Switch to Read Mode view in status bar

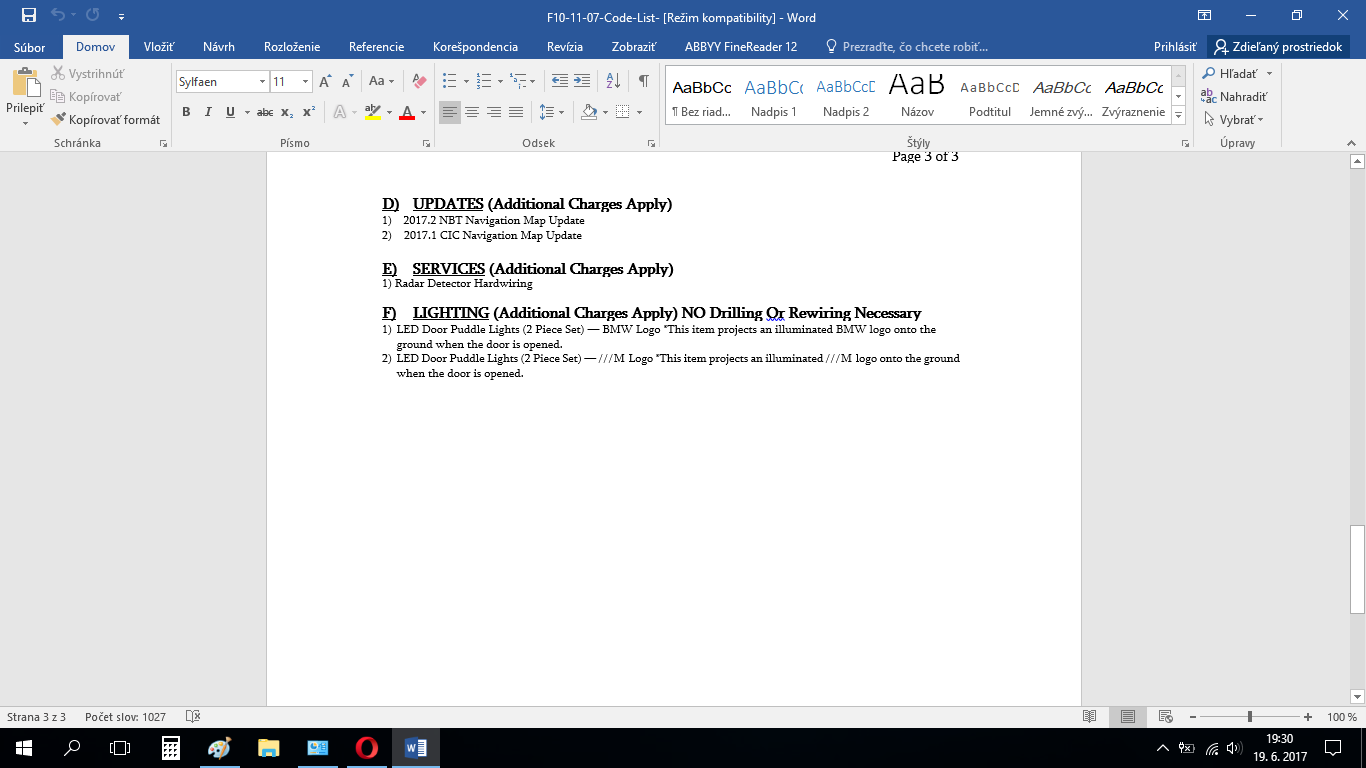tap(1090, 717)
